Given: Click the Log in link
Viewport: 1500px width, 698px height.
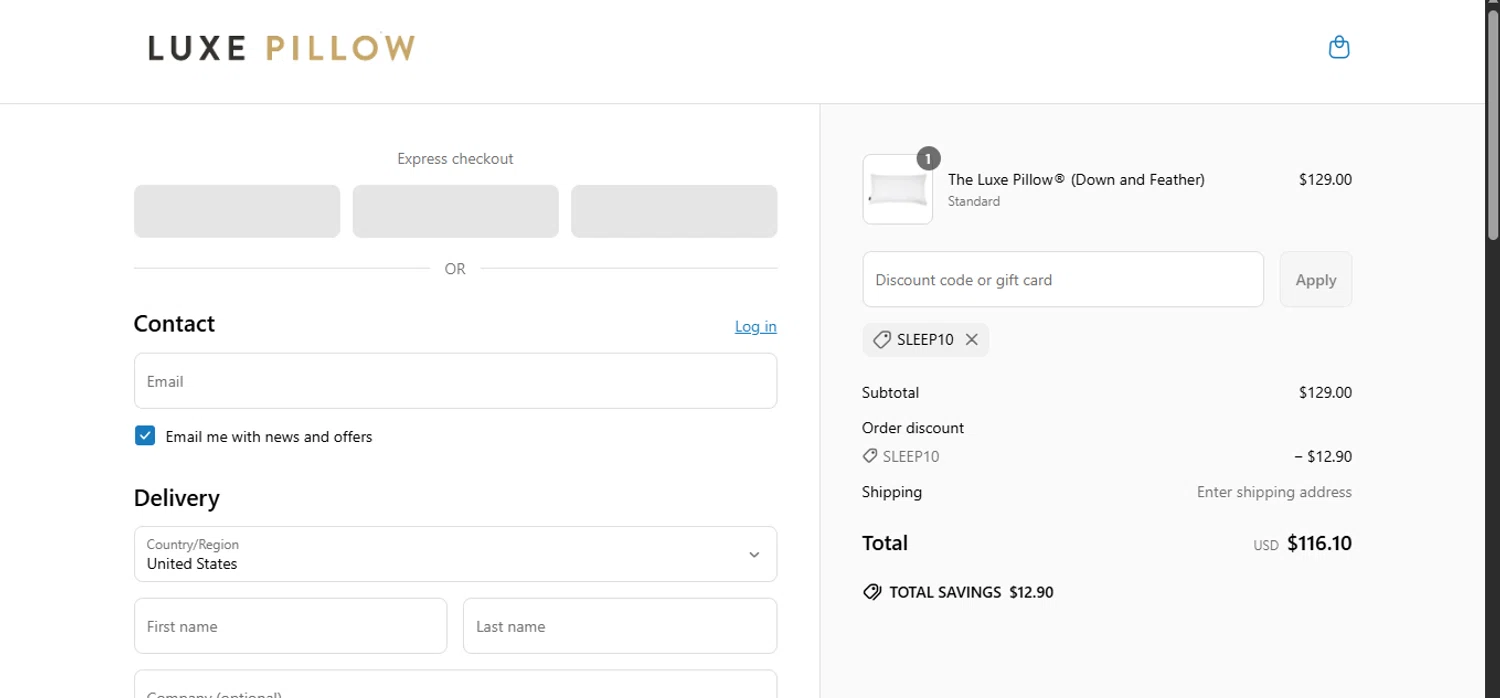Looking at the screenshot, I should click(755, 326).
